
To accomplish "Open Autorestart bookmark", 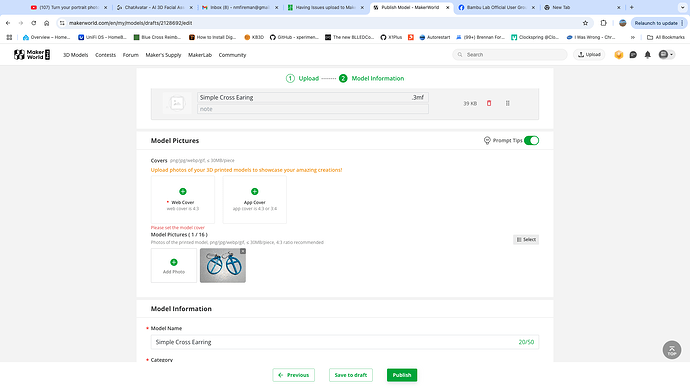I will pyautogui.click(x=435, y=37).
